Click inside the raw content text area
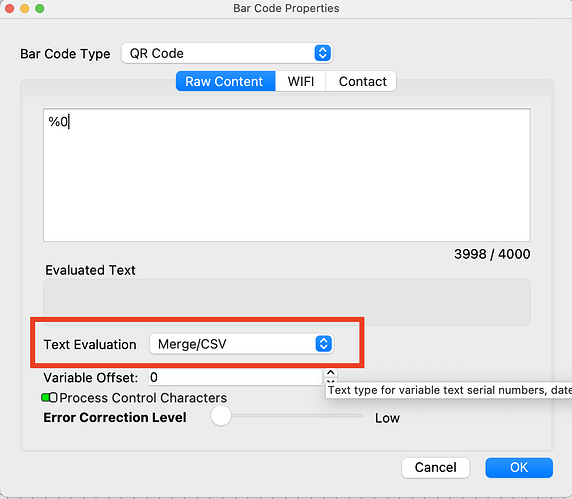The image size is (572, 499). [287, 175]
